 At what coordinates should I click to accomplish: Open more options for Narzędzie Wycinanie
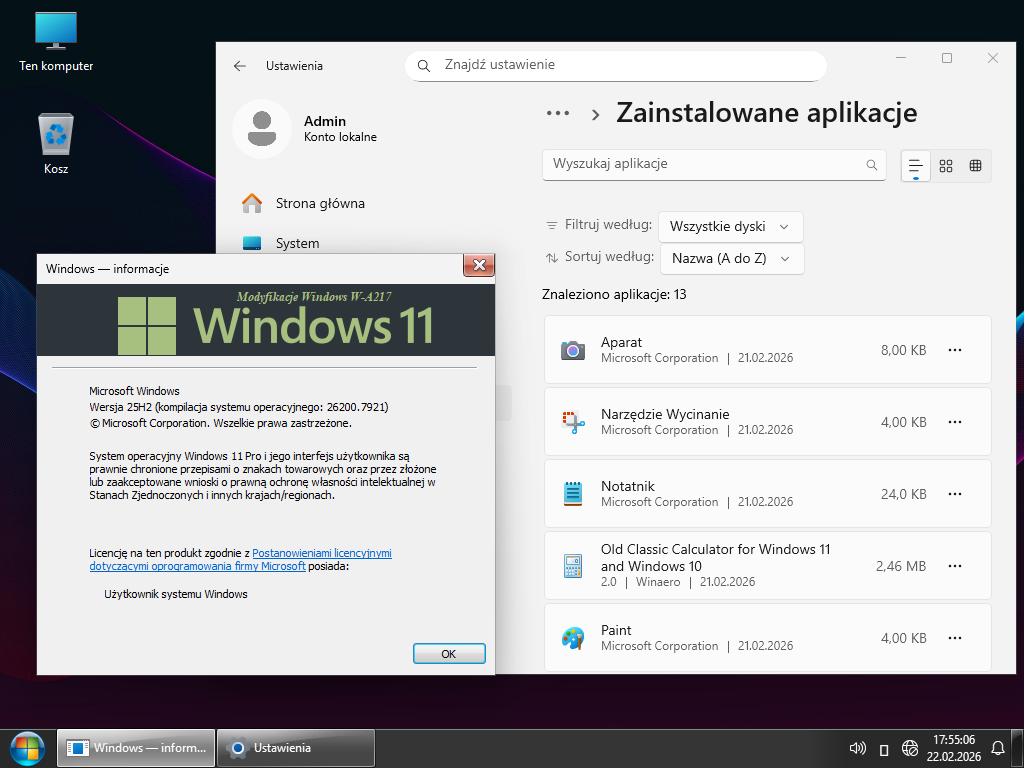click(x=955, y=422)
